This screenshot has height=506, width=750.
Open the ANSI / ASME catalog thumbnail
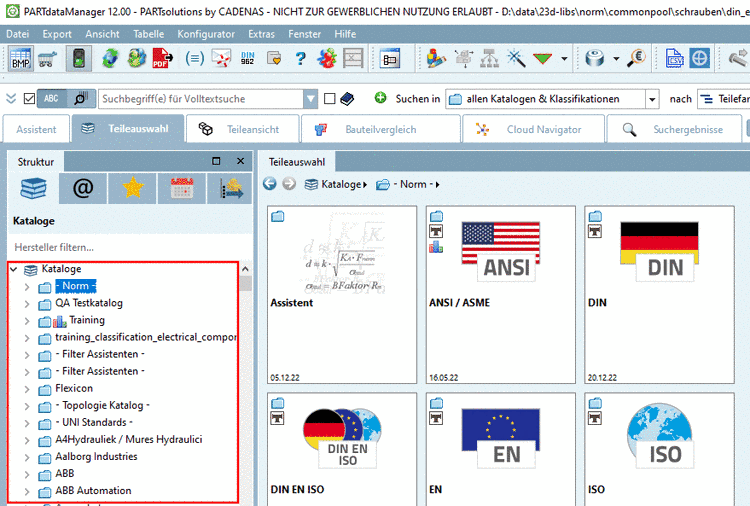coord(501,295)
